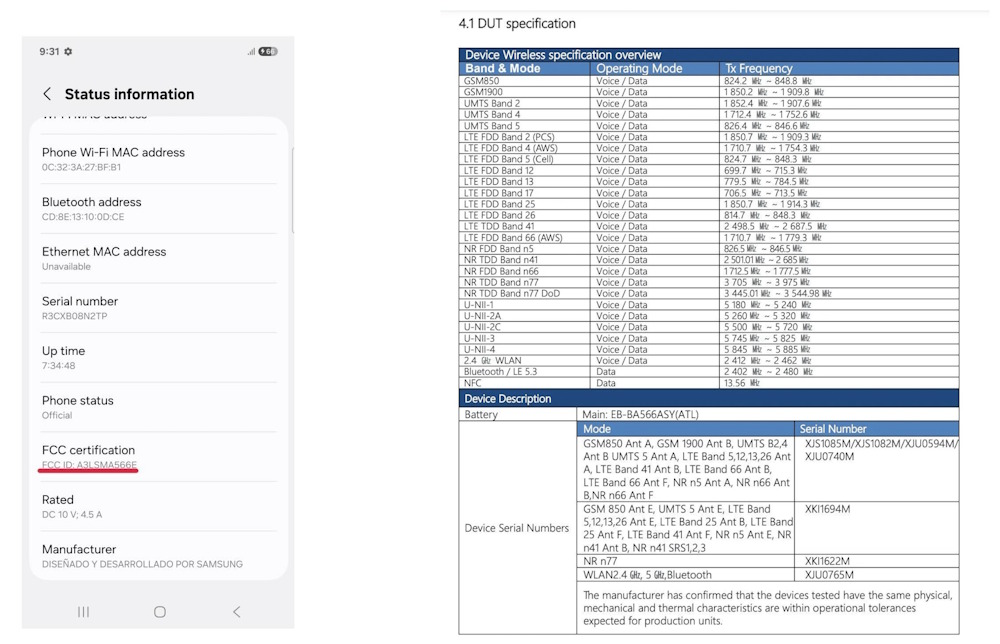
Task: Click the Band & Mode column header
Action: pos(502,68)
